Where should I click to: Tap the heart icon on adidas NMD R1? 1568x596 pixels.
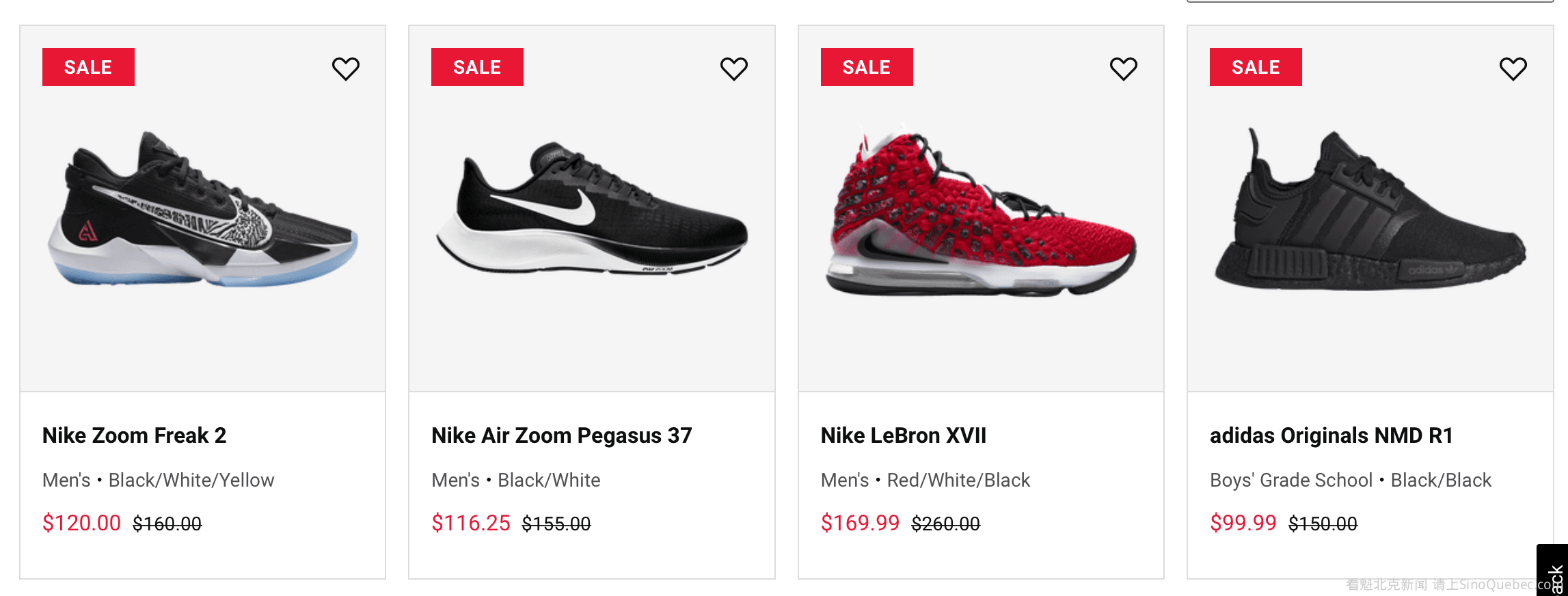[1513, 68]
